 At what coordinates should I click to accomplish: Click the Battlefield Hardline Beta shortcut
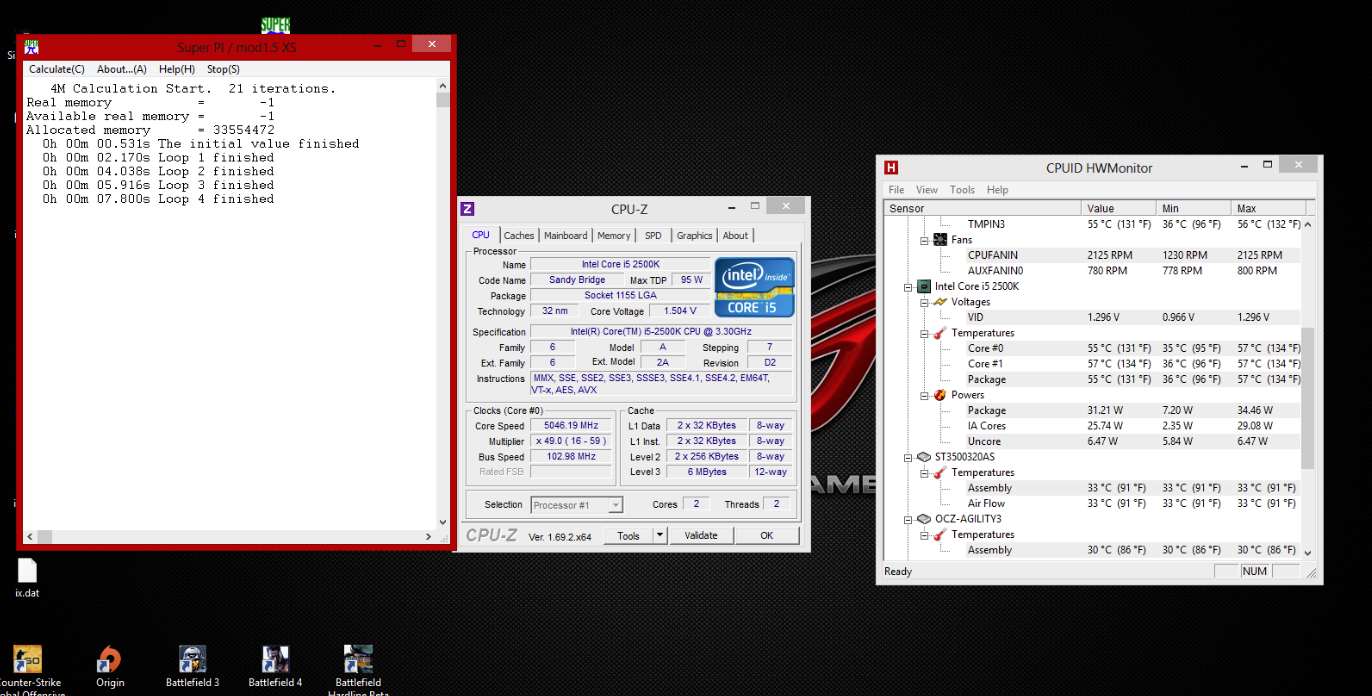[358, 660]
